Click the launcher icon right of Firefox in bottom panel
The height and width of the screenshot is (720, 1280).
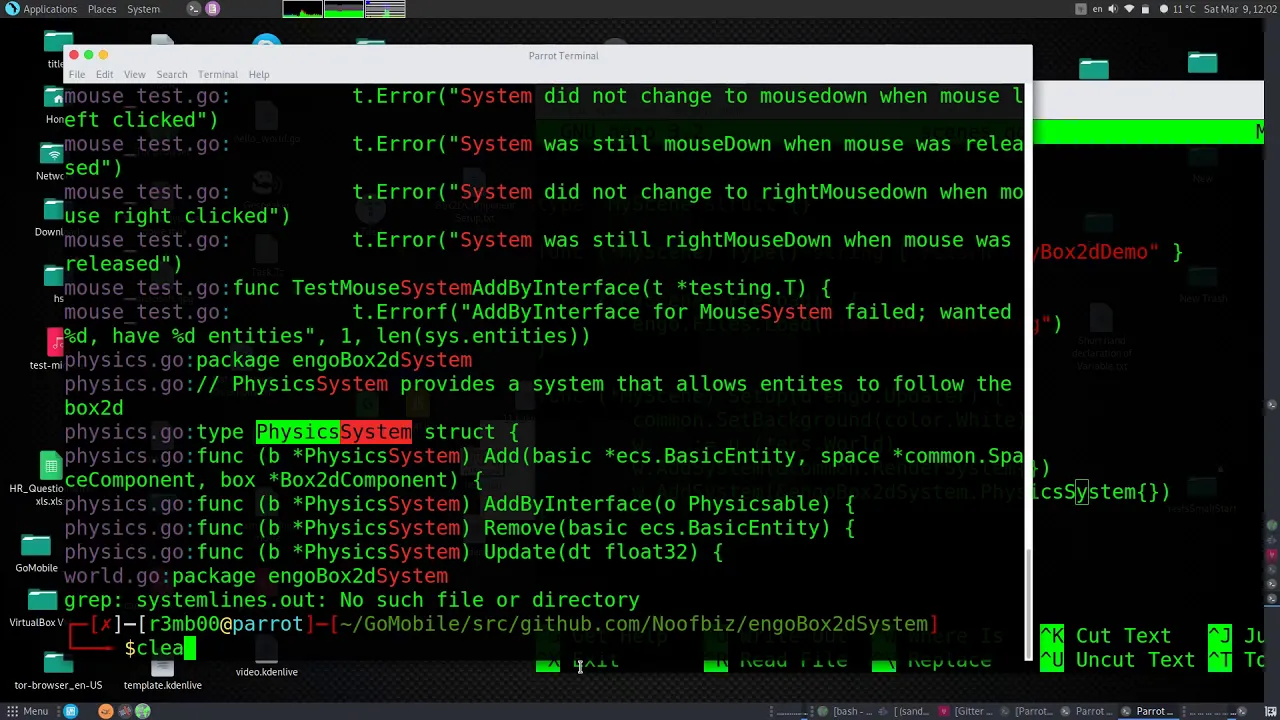124,711
